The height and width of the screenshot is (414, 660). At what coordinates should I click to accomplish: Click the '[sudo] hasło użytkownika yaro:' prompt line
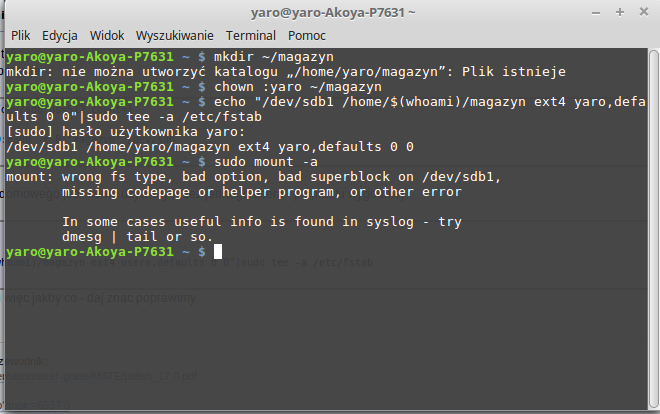[125, 132]
